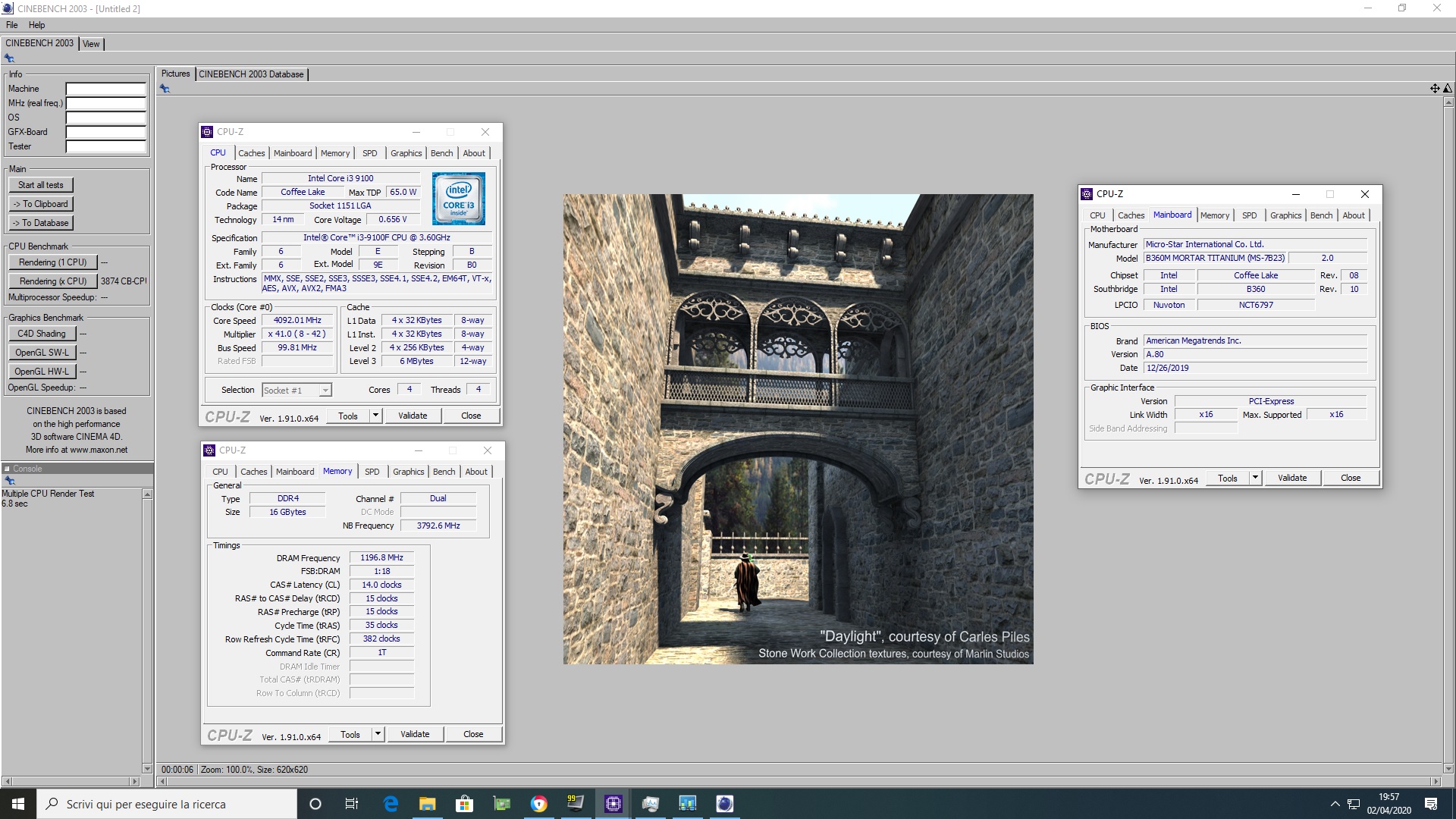Click the pin icon below the Pictures tab

point(165,89)
